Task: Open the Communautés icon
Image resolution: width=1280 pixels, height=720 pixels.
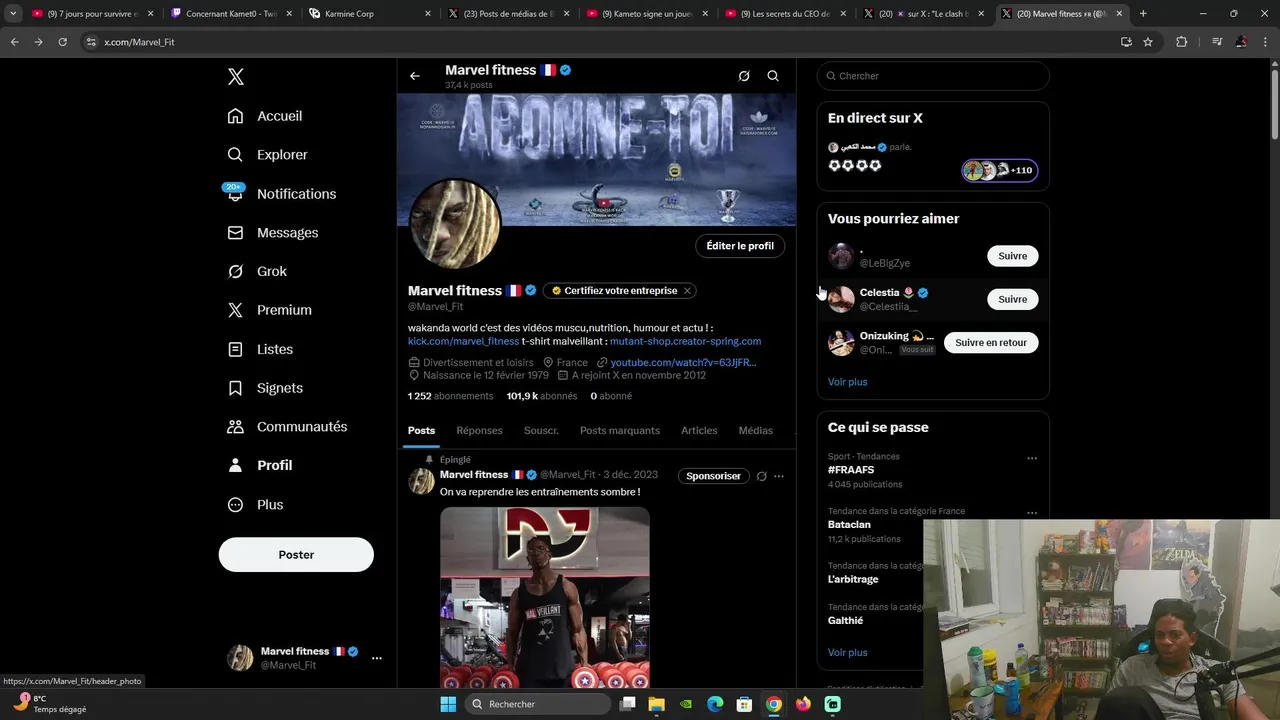Action: pos(235,426)
